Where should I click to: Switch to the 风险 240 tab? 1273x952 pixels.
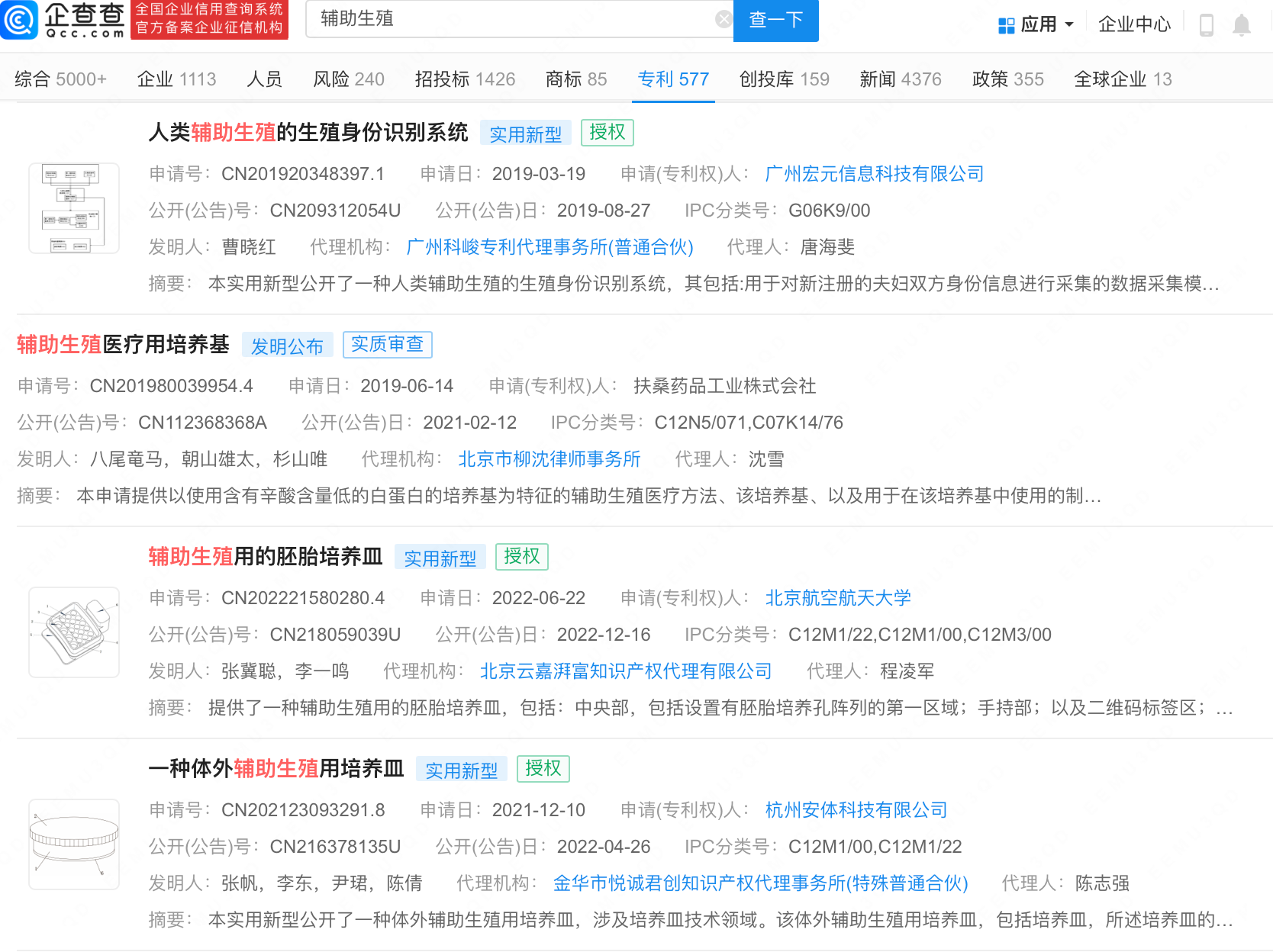[348, 79]
